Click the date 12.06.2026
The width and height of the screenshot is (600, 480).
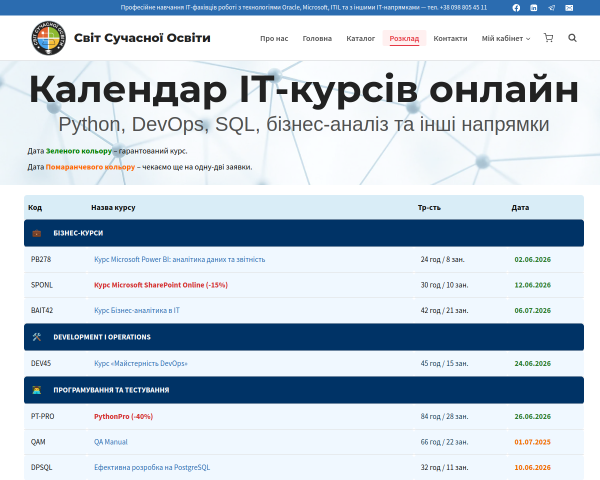pos(532,285)
